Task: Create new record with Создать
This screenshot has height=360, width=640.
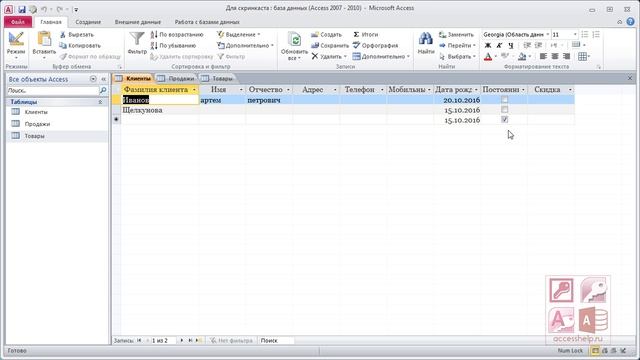Action: click(327, 35)
